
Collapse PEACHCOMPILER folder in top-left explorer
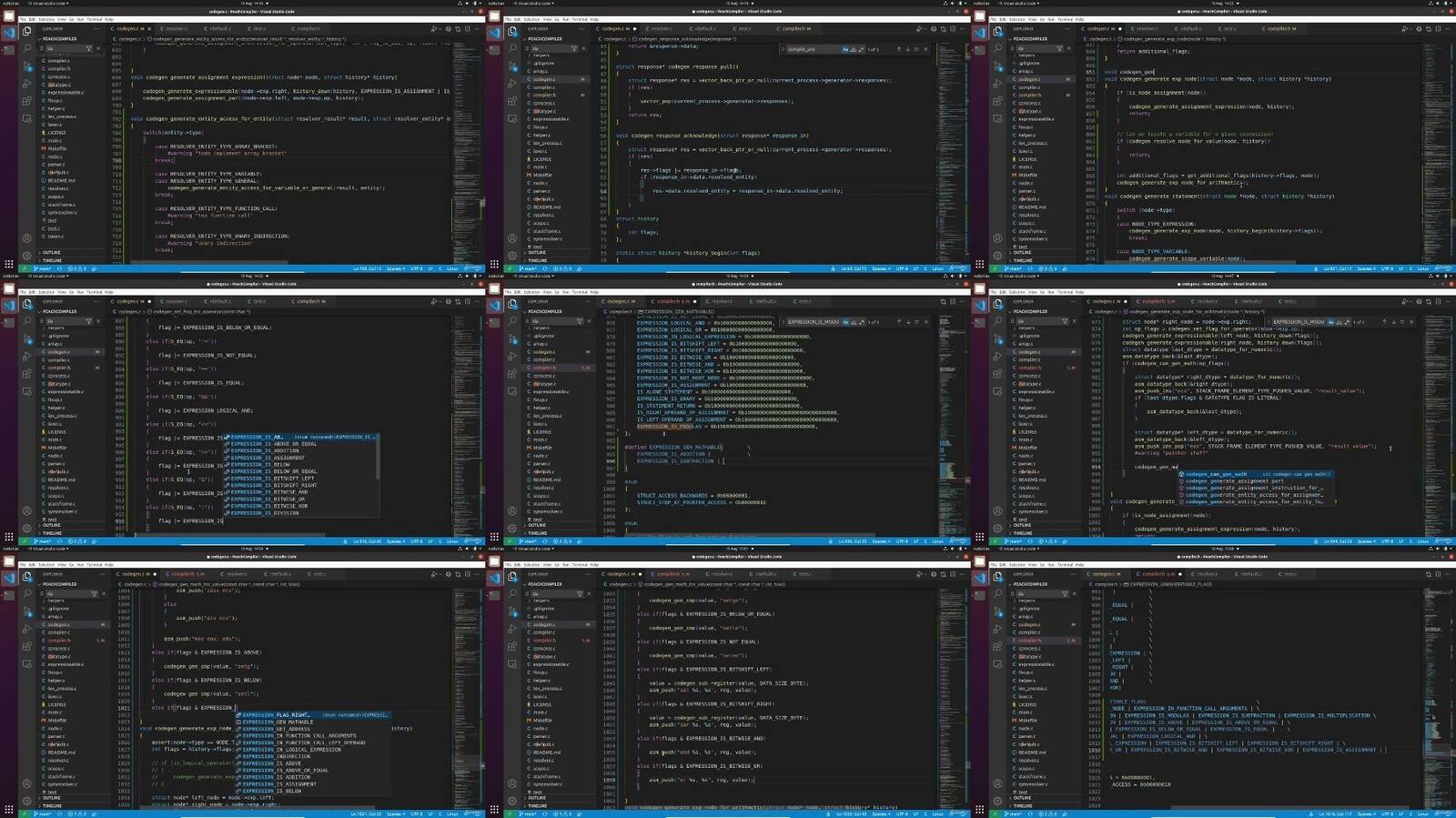(60, 39)
